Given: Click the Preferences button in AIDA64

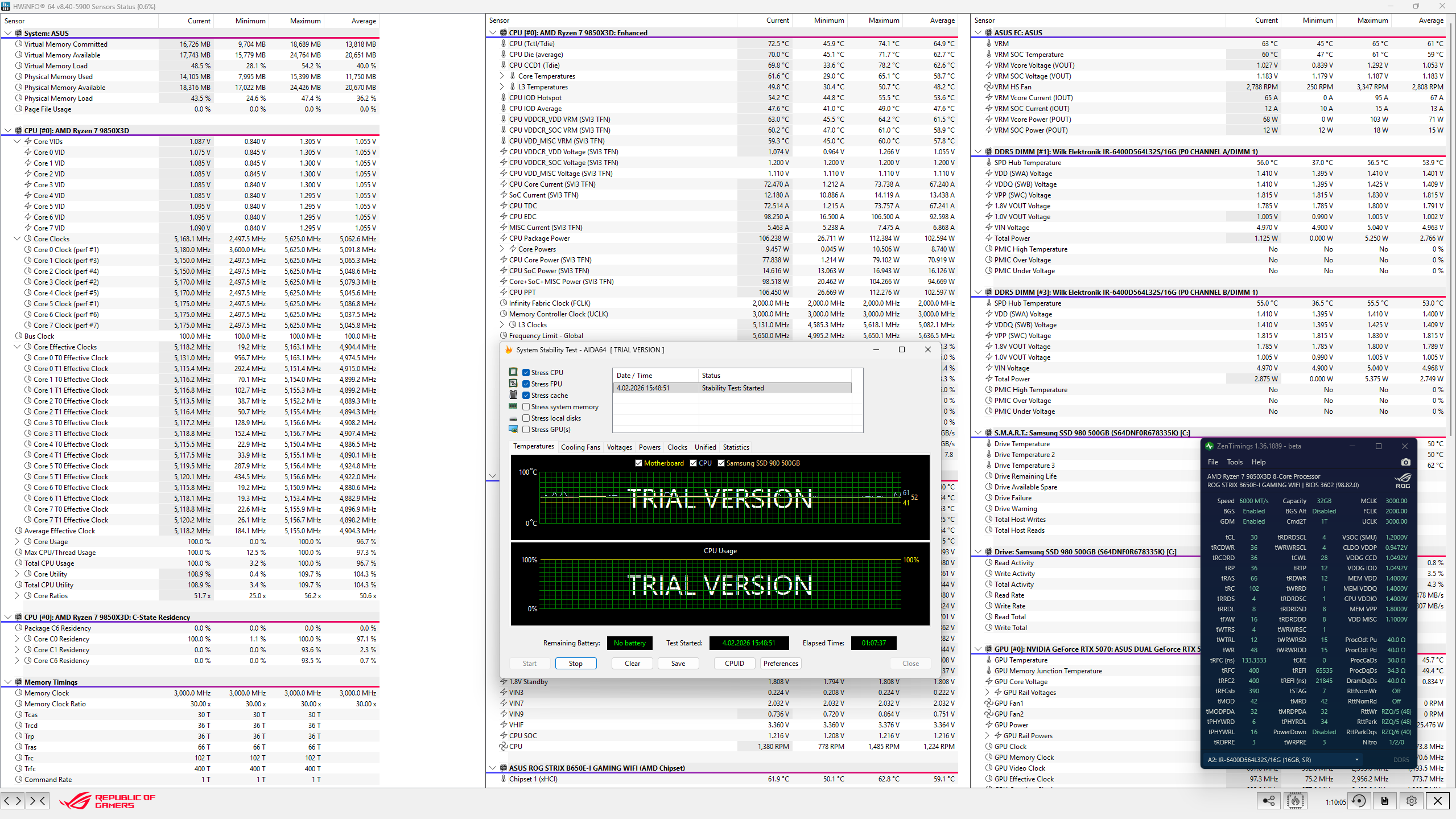Looking at the screenshot, I should [x=781, y=664].
